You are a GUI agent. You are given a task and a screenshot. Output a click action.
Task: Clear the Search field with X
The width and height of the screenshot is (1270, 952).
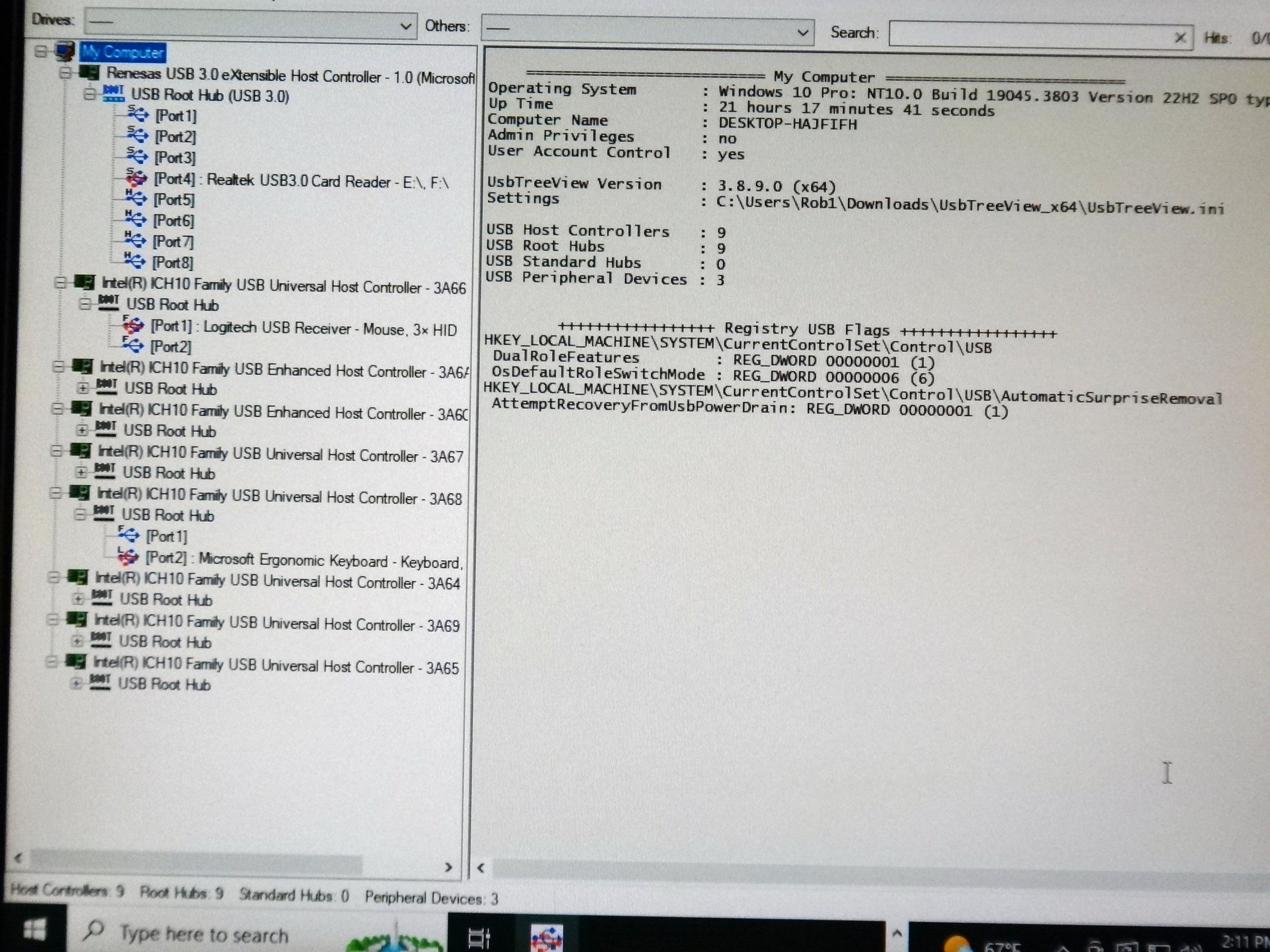tap(1180, 38)
